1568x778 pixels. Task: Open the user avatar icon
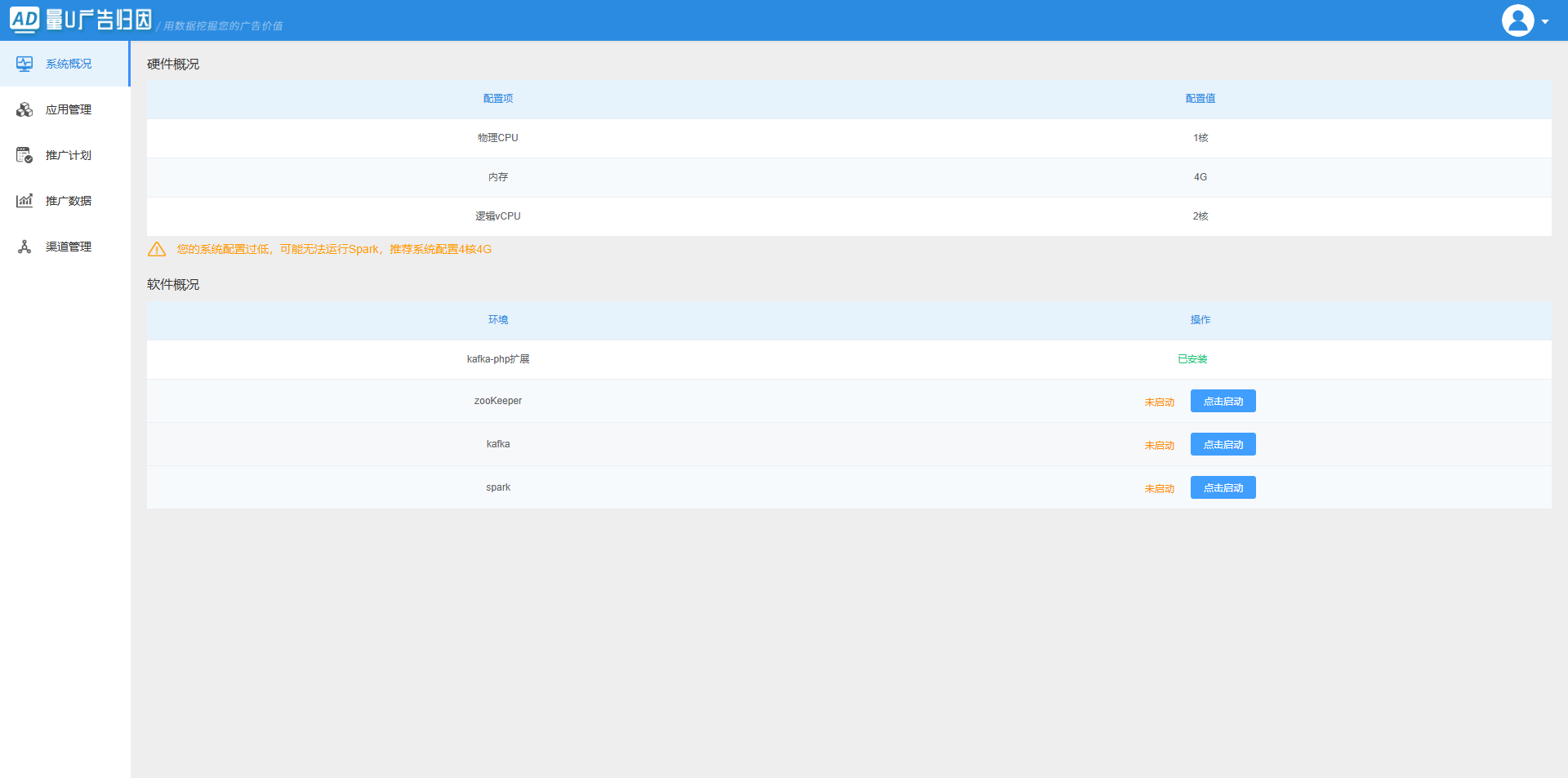[1517, 20]
